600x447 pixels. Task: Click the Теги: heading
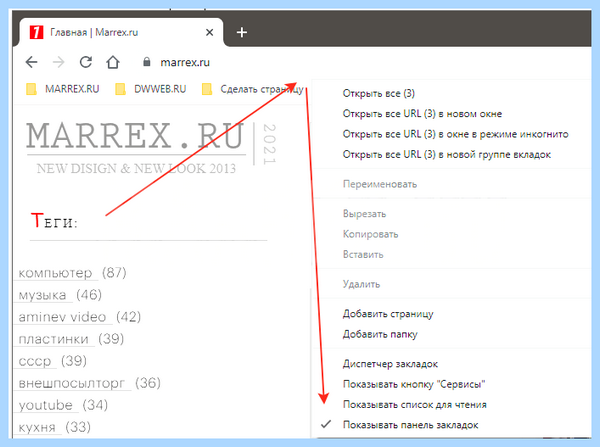pyautogui.click(x=54, y=221)
